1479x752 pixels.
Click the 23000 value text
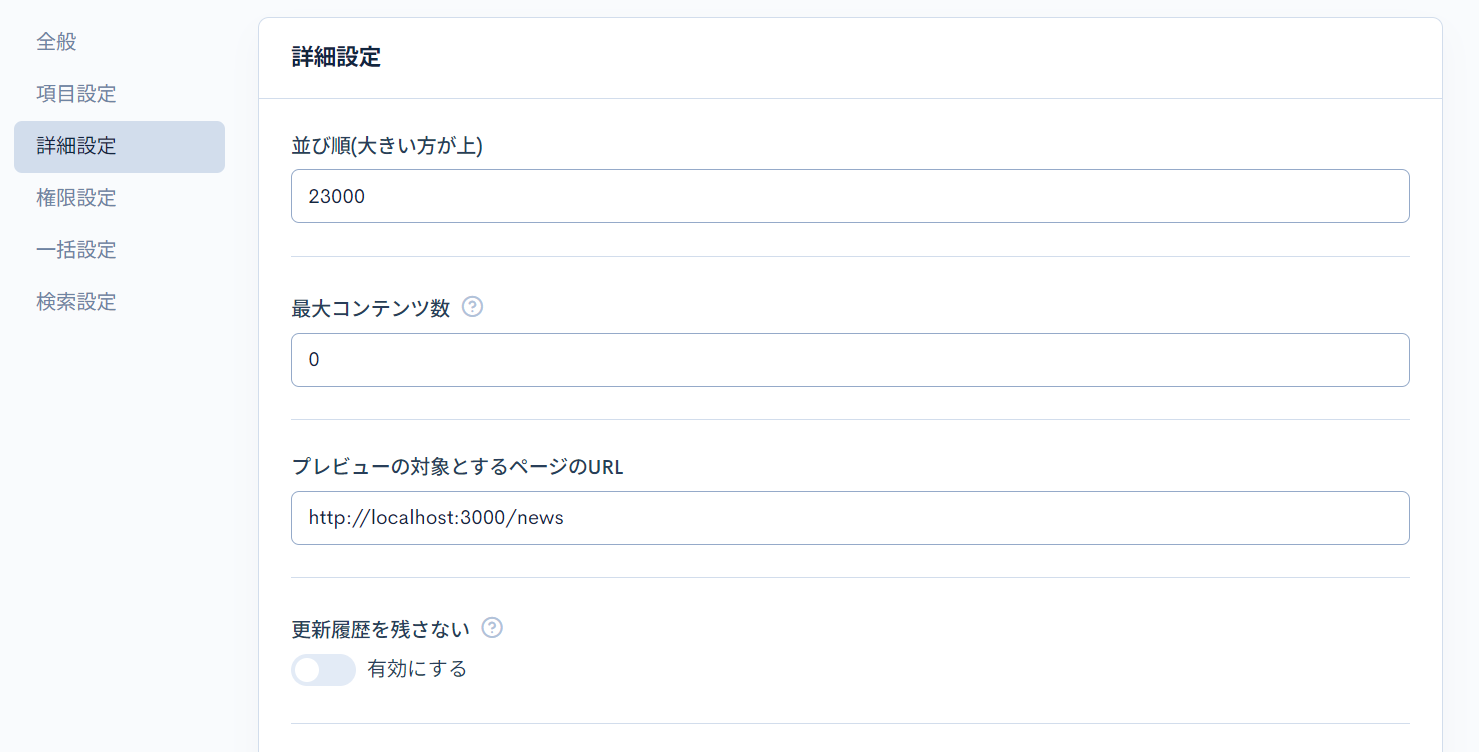click(337, 197)
